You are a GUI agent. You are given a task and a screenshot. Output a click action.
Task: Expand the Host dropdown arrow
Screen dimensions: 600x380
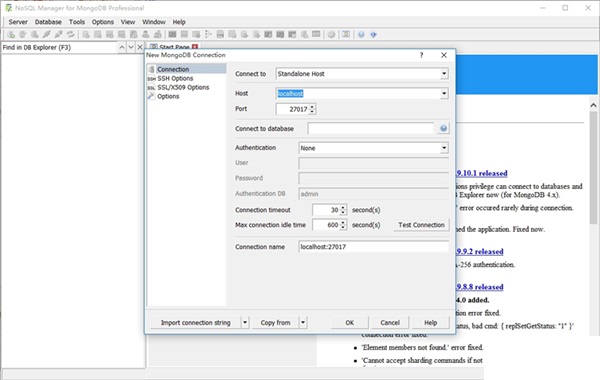444,93
